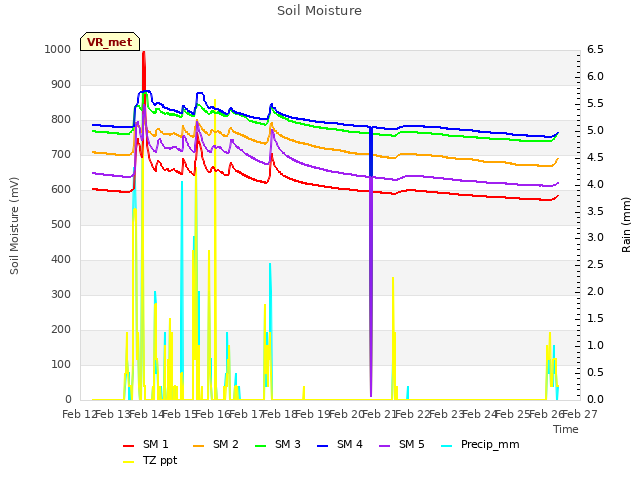Click the Soil Moisture (mV) axis label
Image resolution: width=640 pixels, height=480 pixels.
click(x=14, y=226)
